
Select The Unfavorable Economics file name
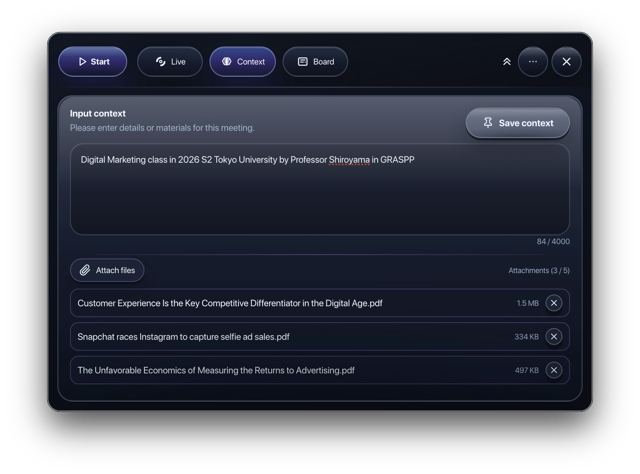216,370
